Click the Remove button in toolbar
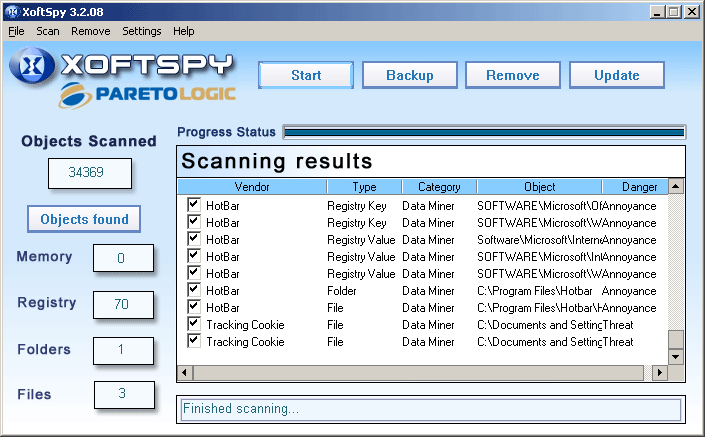Viewport: 705px width, 437px height. pos(513,75)
